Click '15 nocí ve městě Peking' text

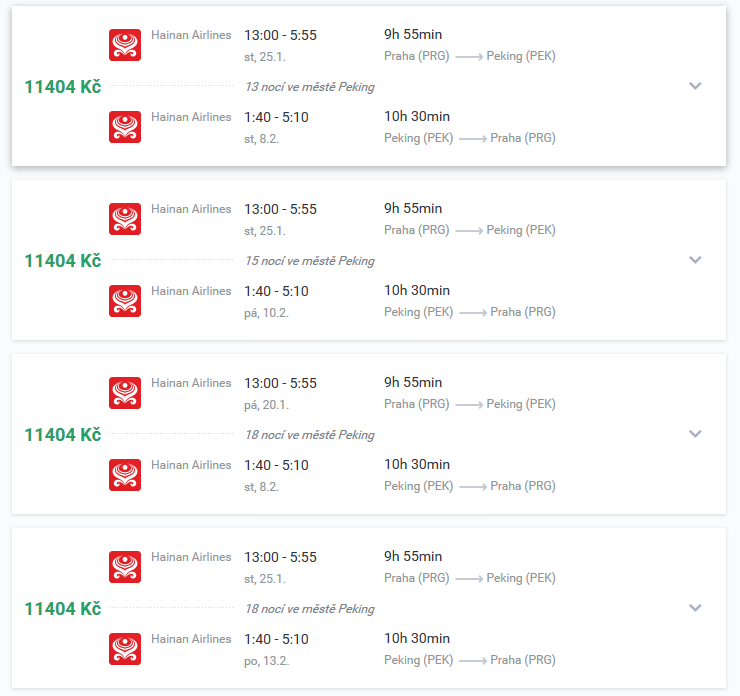[x=310, y=261]
